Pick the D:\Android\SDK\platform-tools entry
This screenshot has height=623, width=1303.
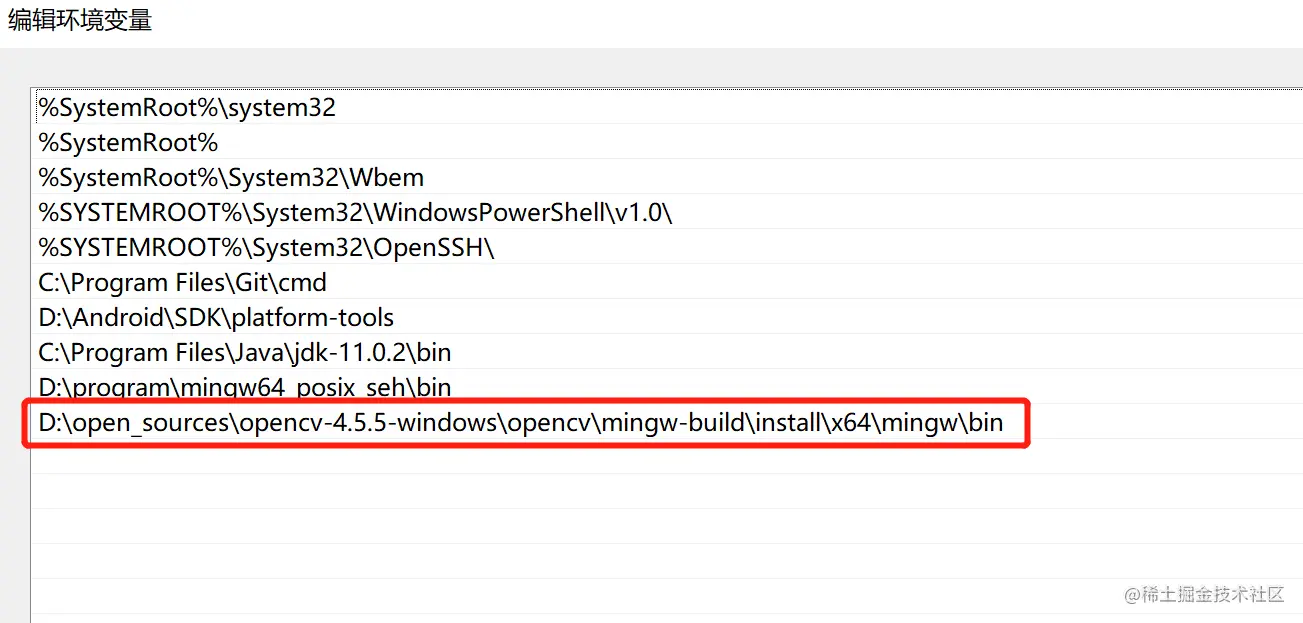216,318
